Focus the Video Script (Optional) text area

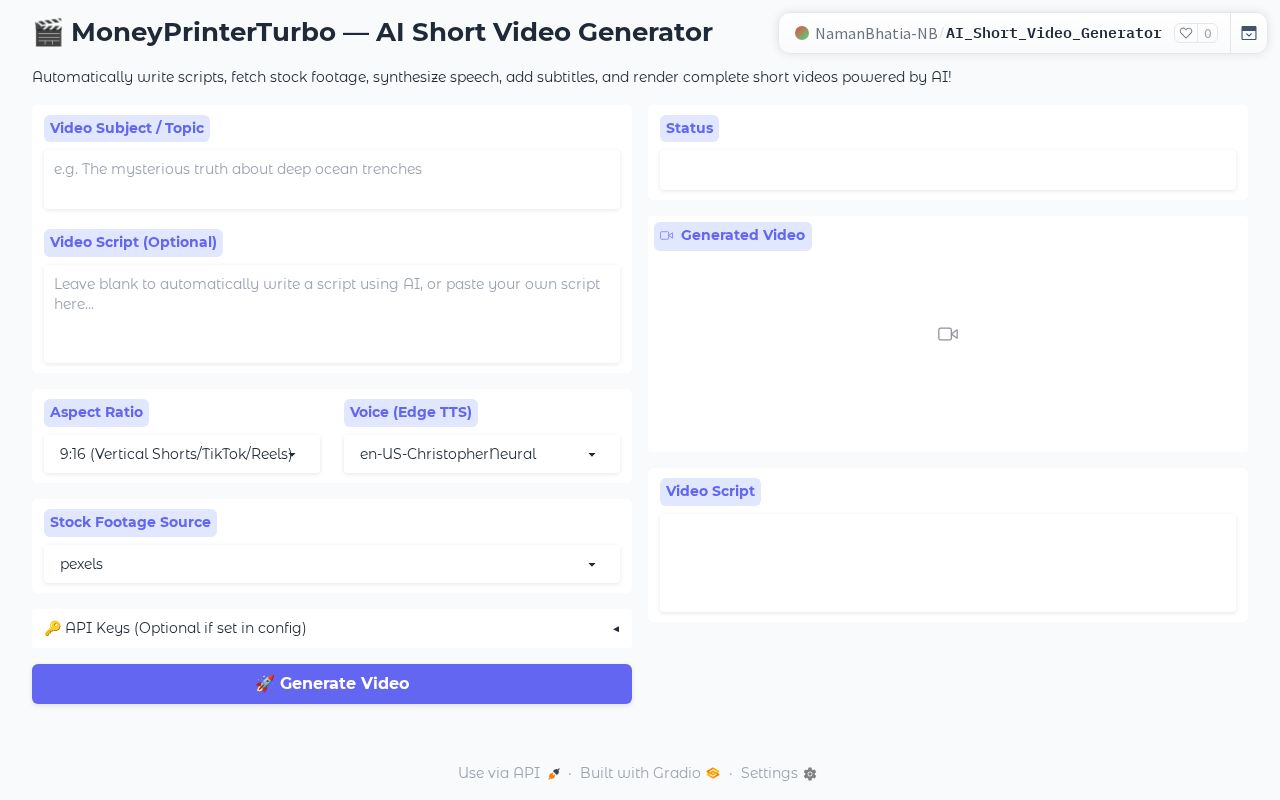pos(332,314)
